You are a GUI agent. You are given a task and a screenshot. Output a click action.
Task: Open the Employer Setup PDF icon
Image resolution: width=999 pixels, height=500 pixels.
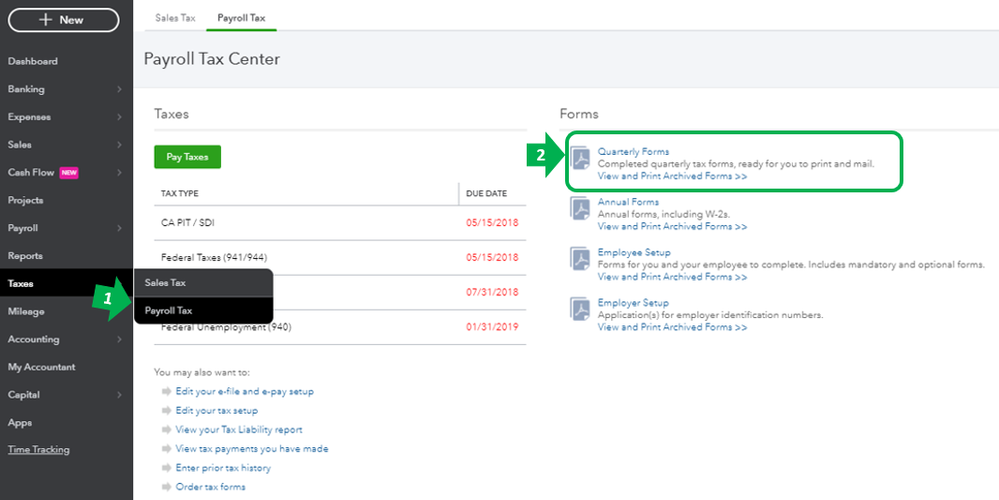coord(580,309)
